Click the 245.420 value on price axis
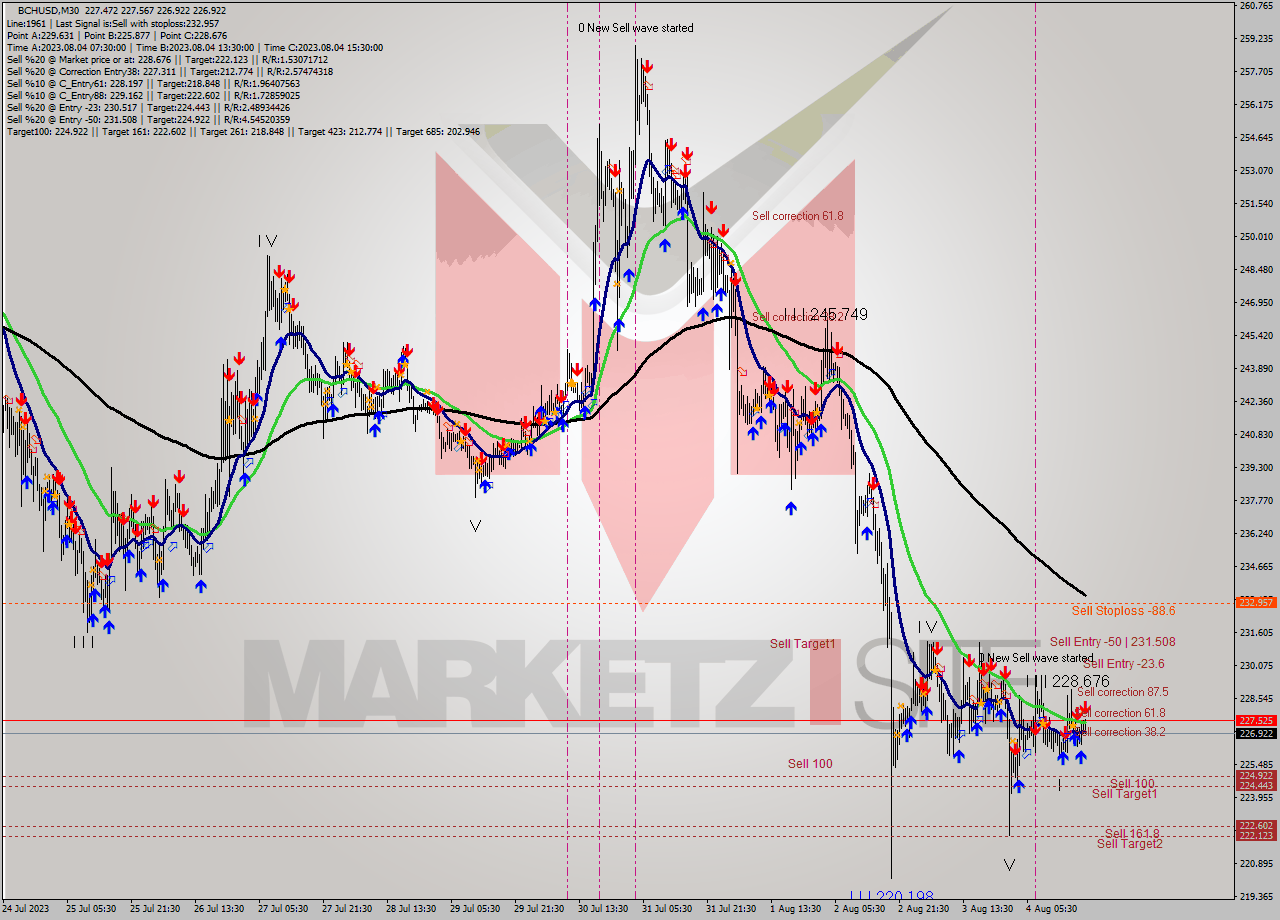 (x=1256, y=336)
